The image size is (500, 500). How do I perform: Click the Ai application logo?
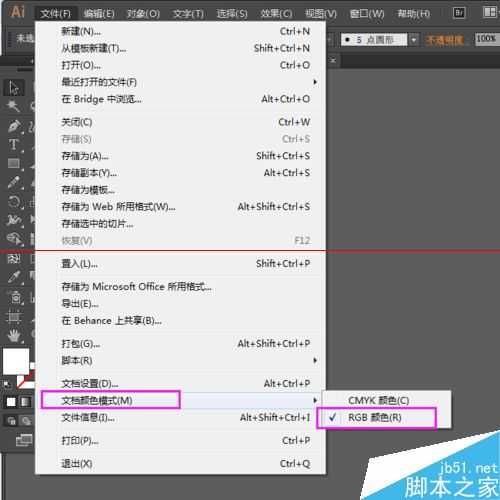(x=17, y=12)
